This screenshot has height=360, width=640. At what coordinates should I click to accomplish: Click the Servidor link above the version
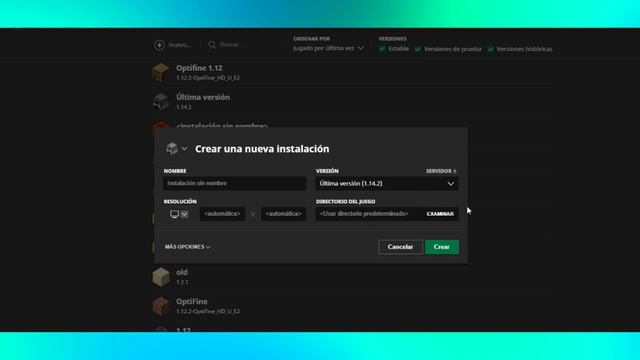pyautogui.click(x=441, y=171)
